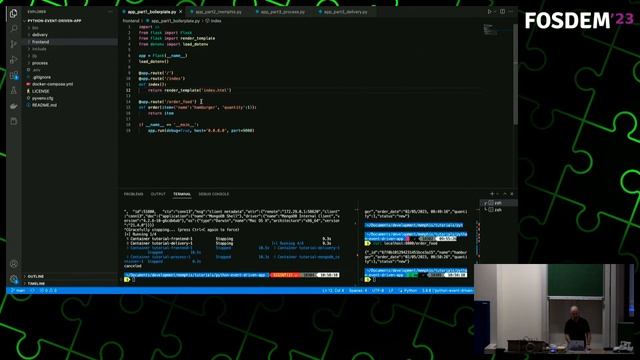Screen dimensions: 640x360
Task: Change indentation via Spaces: 4 indicator
Action: tap(358, 291)
